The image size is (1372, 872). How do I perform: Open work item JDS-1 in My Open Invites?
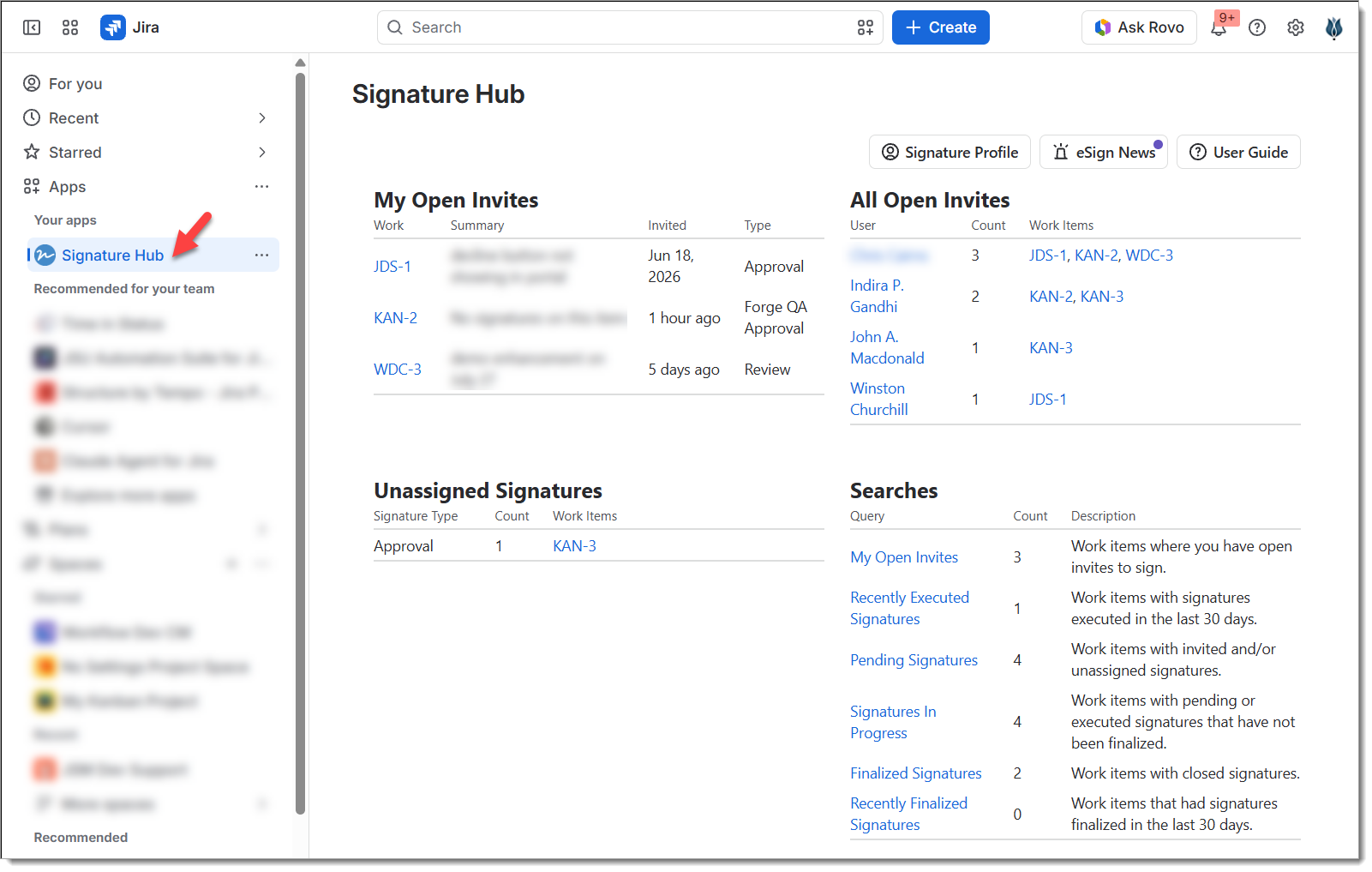pyautogui.click(x=392, y=267)
